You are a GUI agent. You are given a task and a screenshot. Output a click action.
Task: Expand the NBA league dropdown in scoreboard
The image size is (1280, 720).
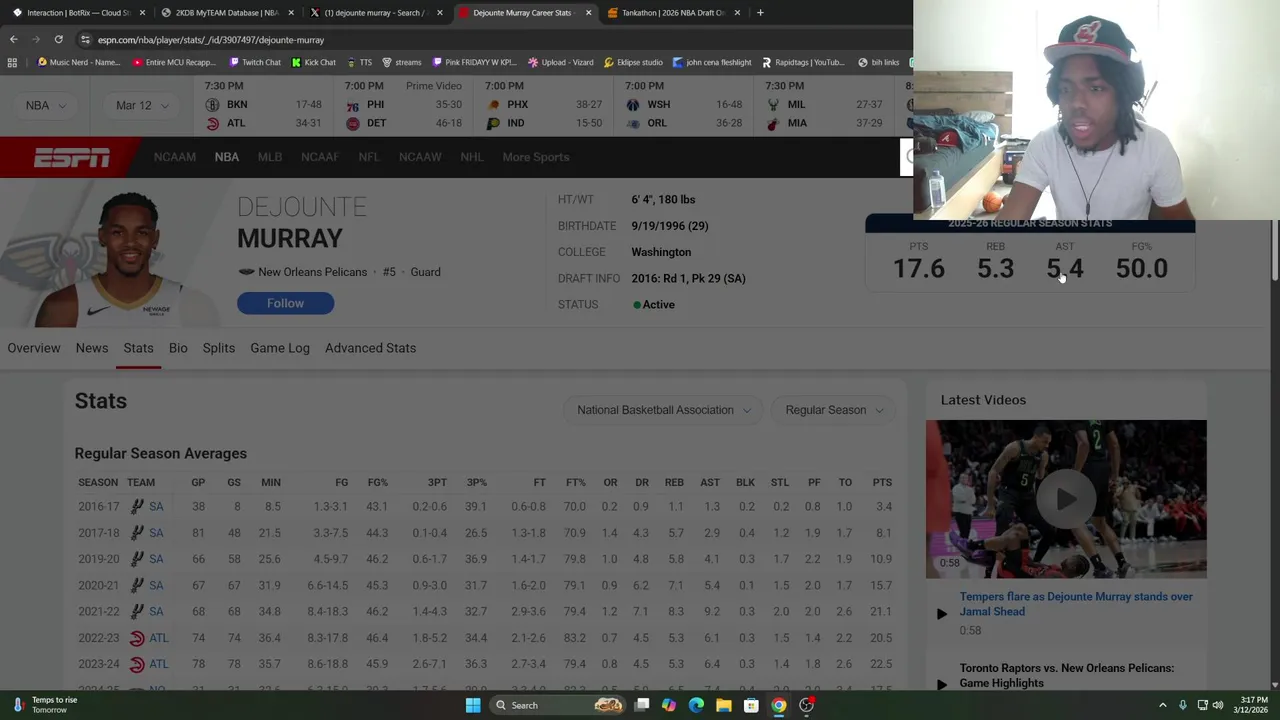coord(46,105)
